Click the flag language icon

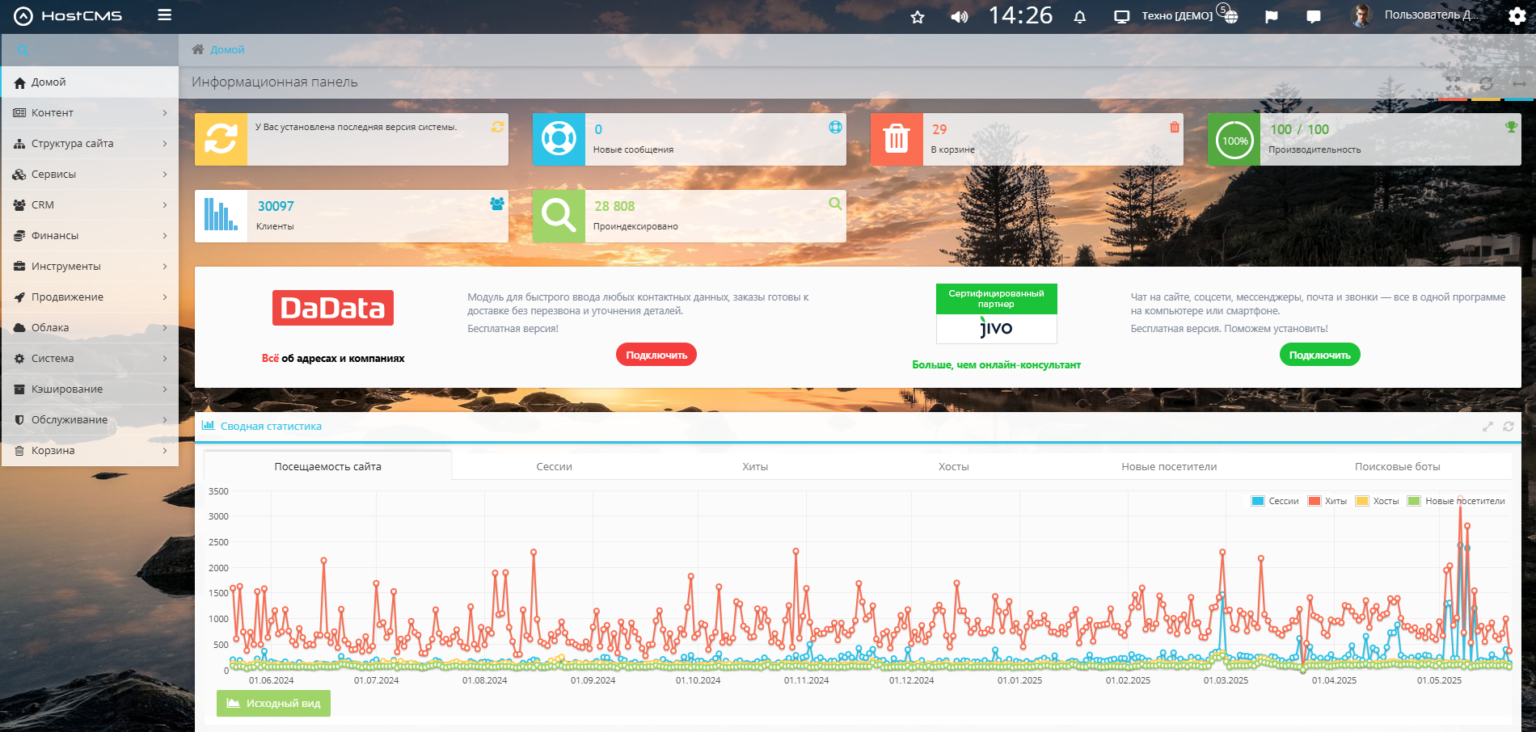(1272, 17)
